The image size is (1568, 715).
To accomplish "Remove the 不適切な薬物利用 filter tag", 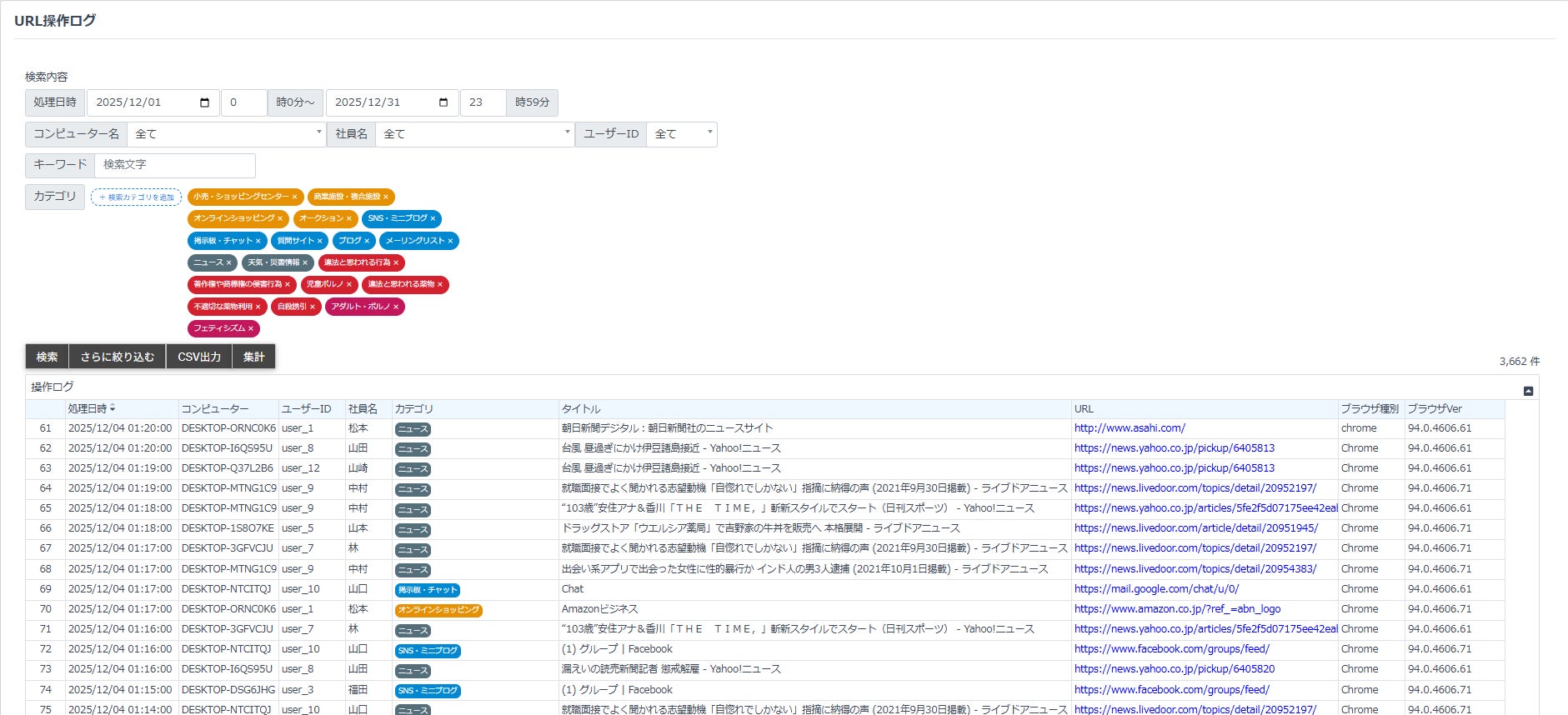I will [258, 307].
